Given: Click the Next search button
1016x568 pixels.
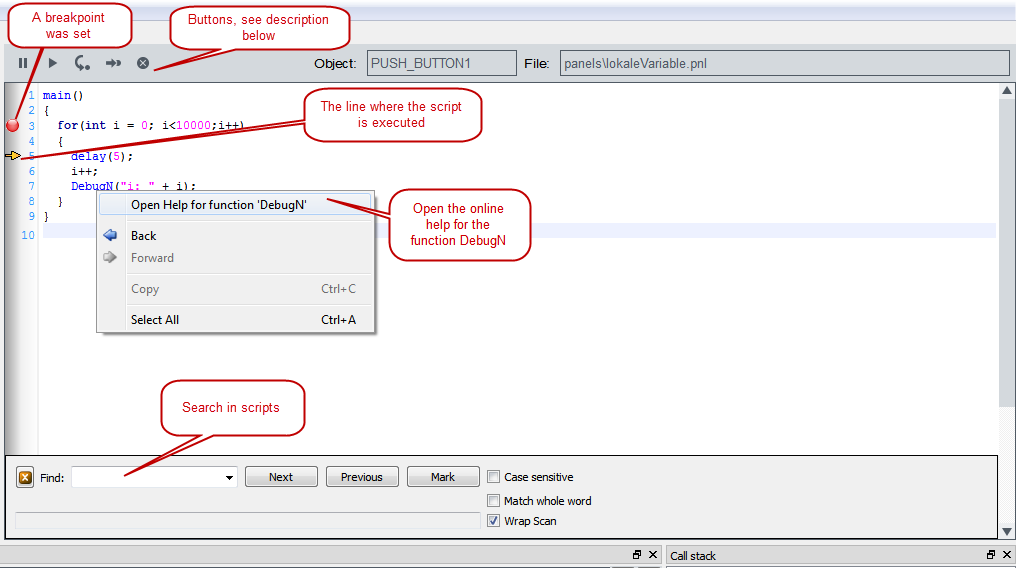Looking at the screenshot, I should 281,477.
